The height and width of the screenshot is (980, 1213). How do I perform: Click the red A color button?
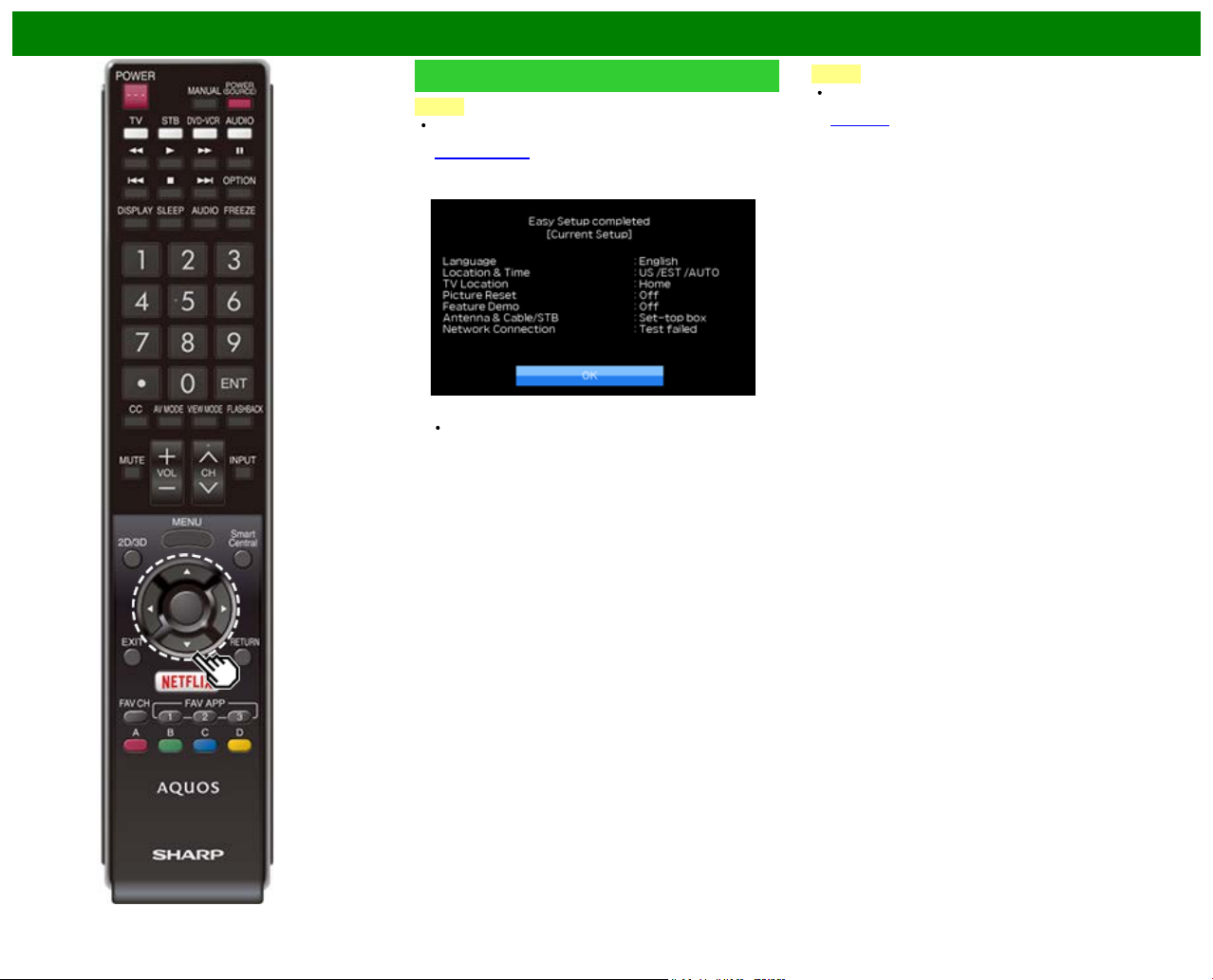pyautogui.click(x=136, y=746)
